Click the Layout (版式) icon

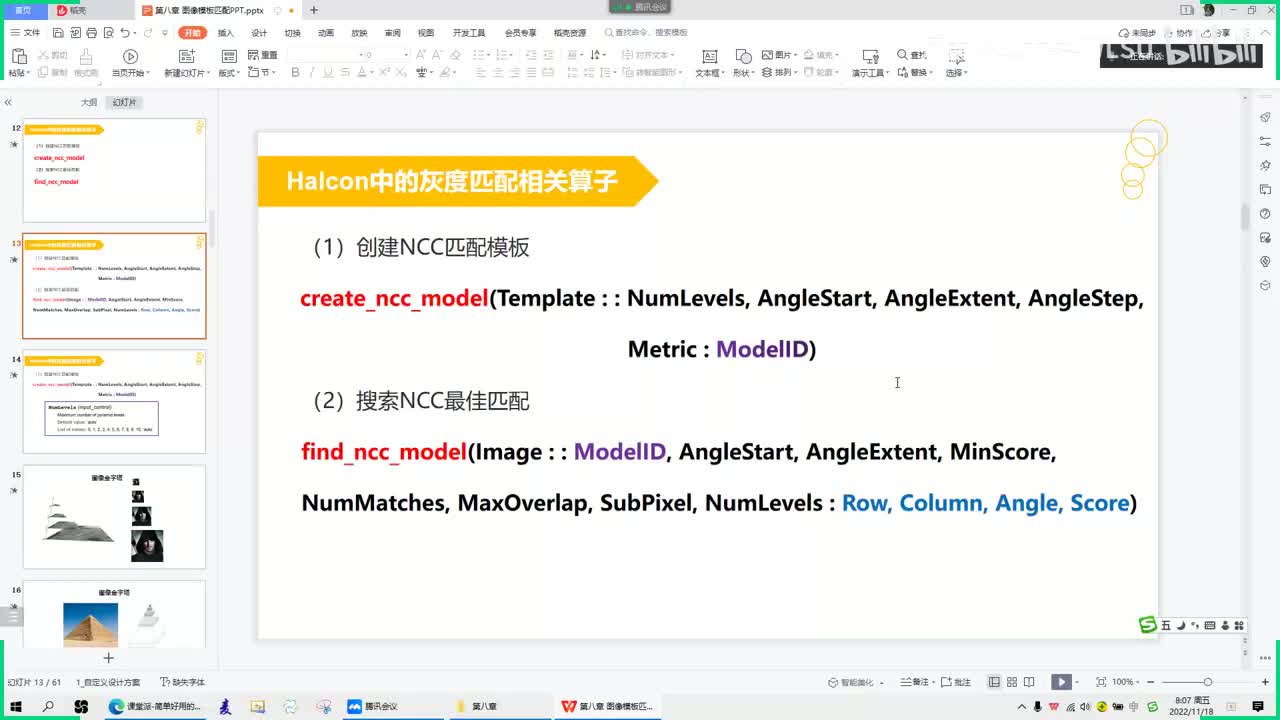pos(229,57)
